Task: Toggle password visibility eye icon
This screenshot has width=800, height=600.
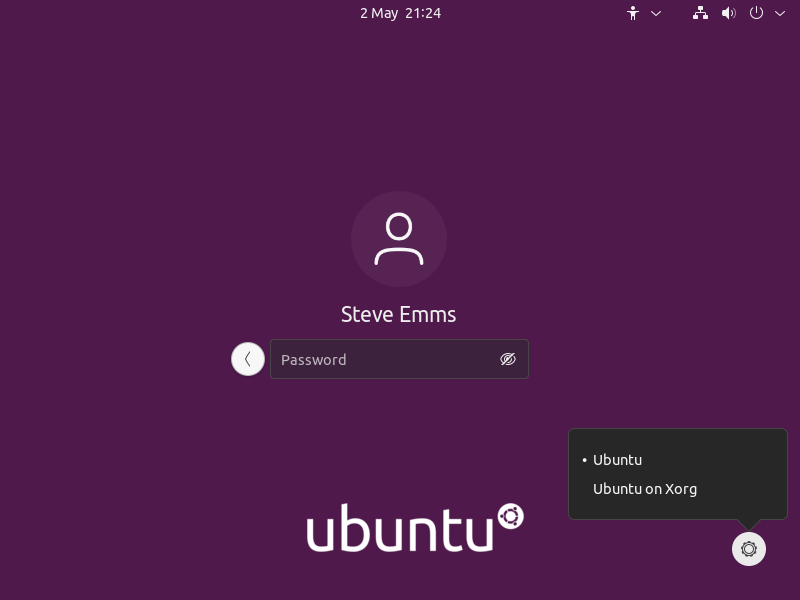Action: (508, 359)
